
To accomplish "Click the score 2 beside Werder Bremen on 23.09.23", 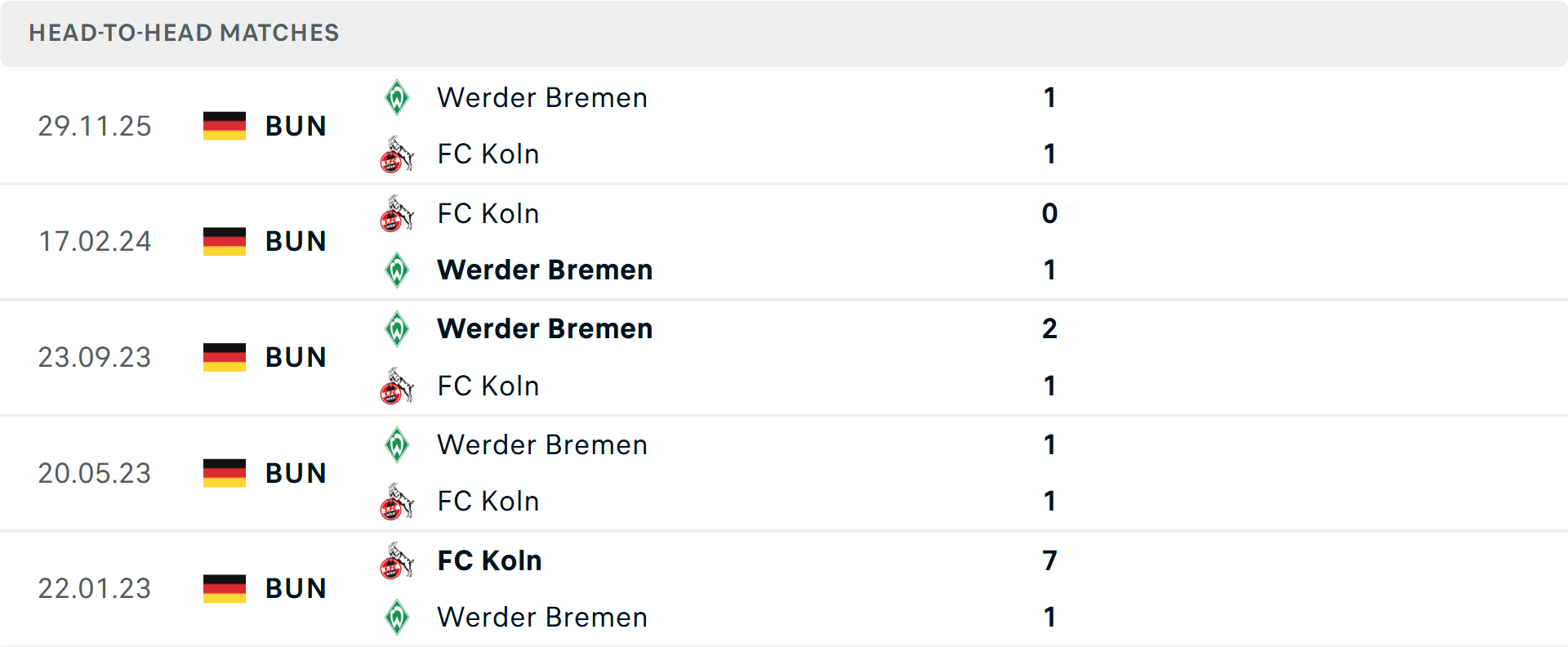I will pyautogui.click(x=1049, y=329).
